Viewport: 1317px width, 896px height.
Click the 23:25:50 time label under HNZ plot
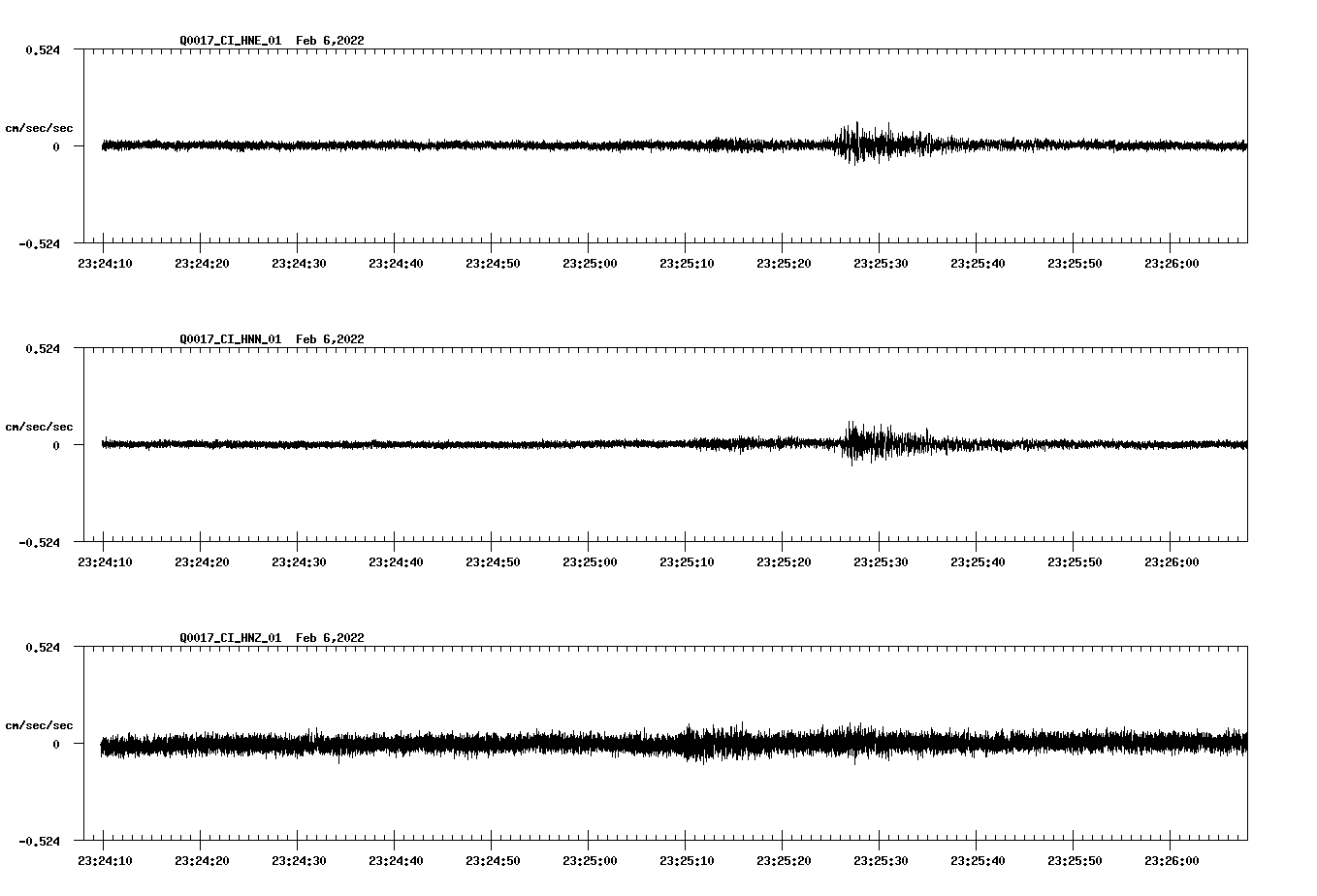(x=1075, y=861)
